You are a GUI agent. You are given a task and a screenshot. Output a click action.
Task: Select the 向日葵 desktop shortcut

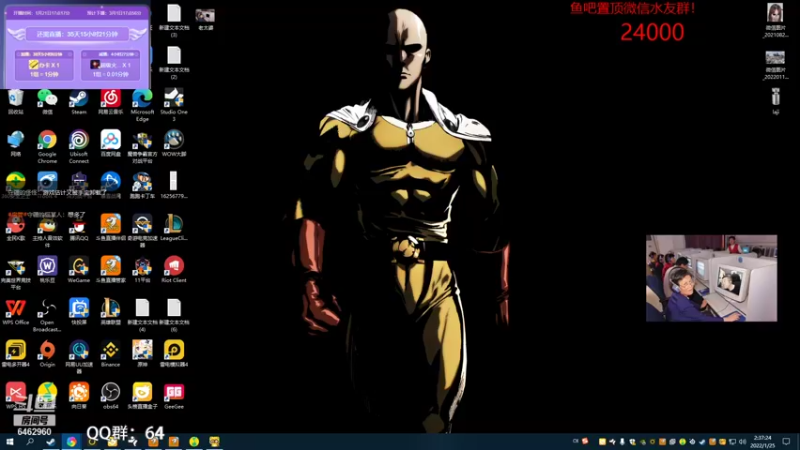pyautogui.click(x=79, y=396)
